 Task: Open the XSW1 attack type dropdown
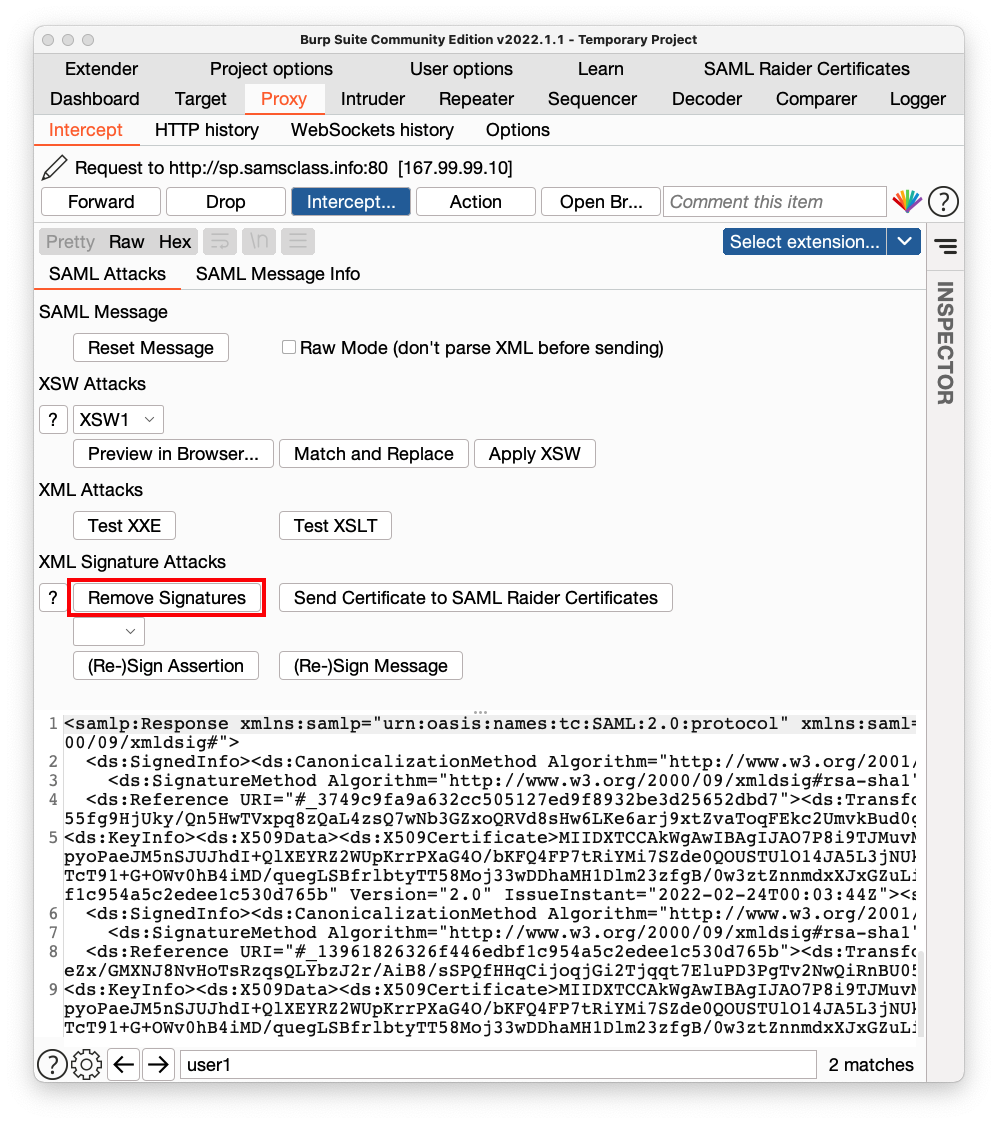coord(118,419)
